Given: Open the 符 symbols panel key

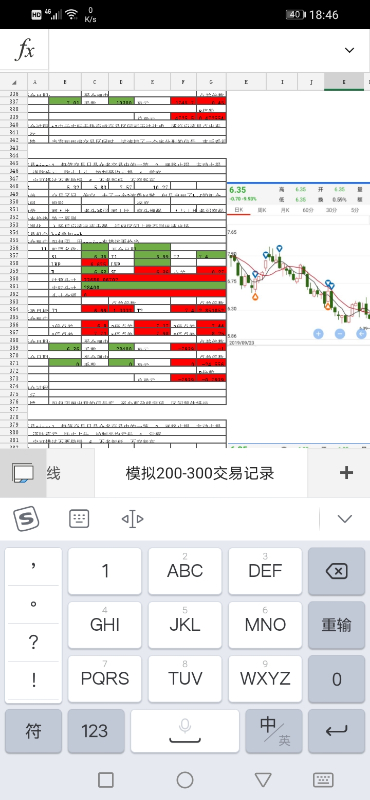Looking at the screenshot, I should coord(33,731).
